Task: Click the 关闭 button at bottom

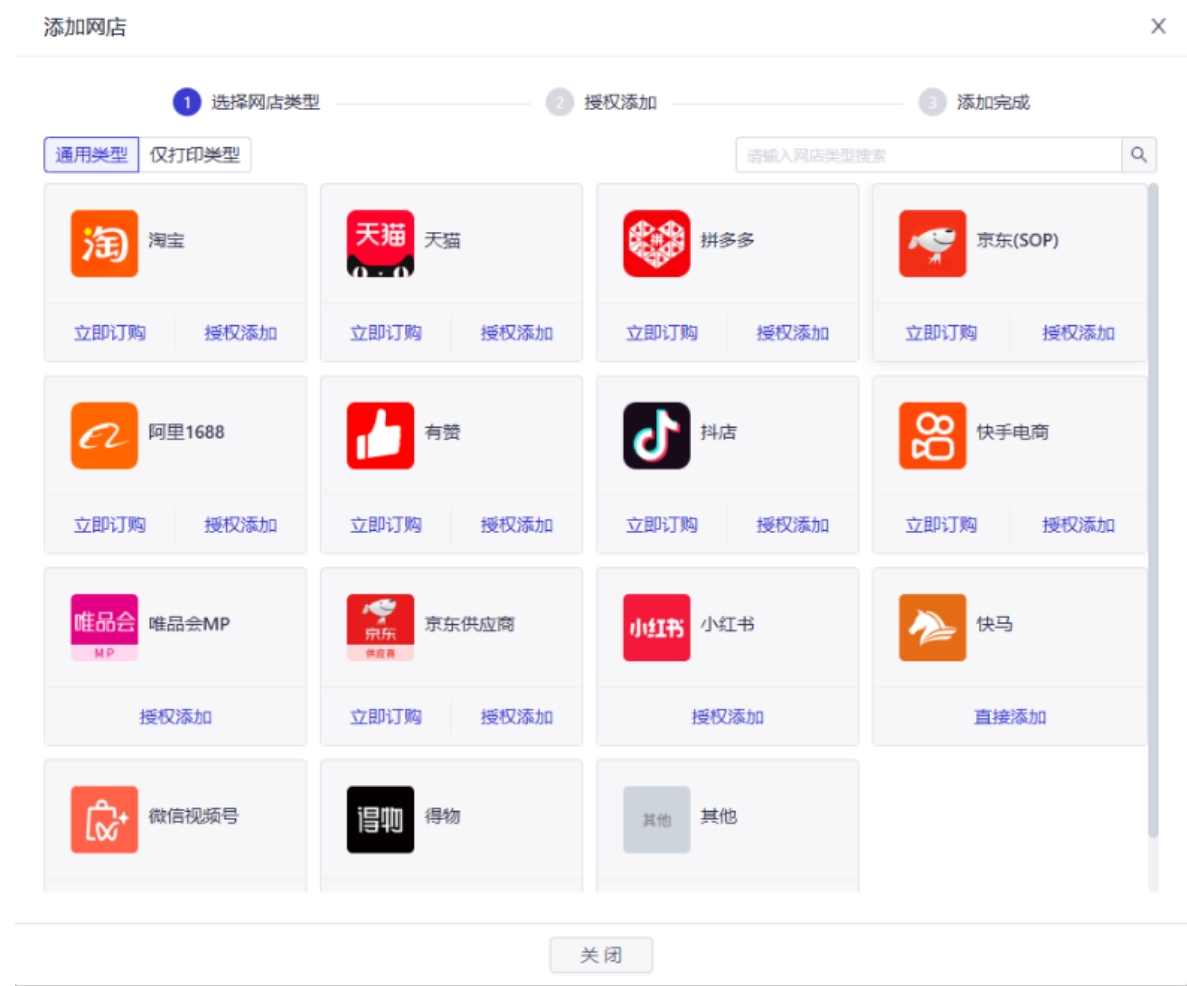Action: (x=601, y=955)
